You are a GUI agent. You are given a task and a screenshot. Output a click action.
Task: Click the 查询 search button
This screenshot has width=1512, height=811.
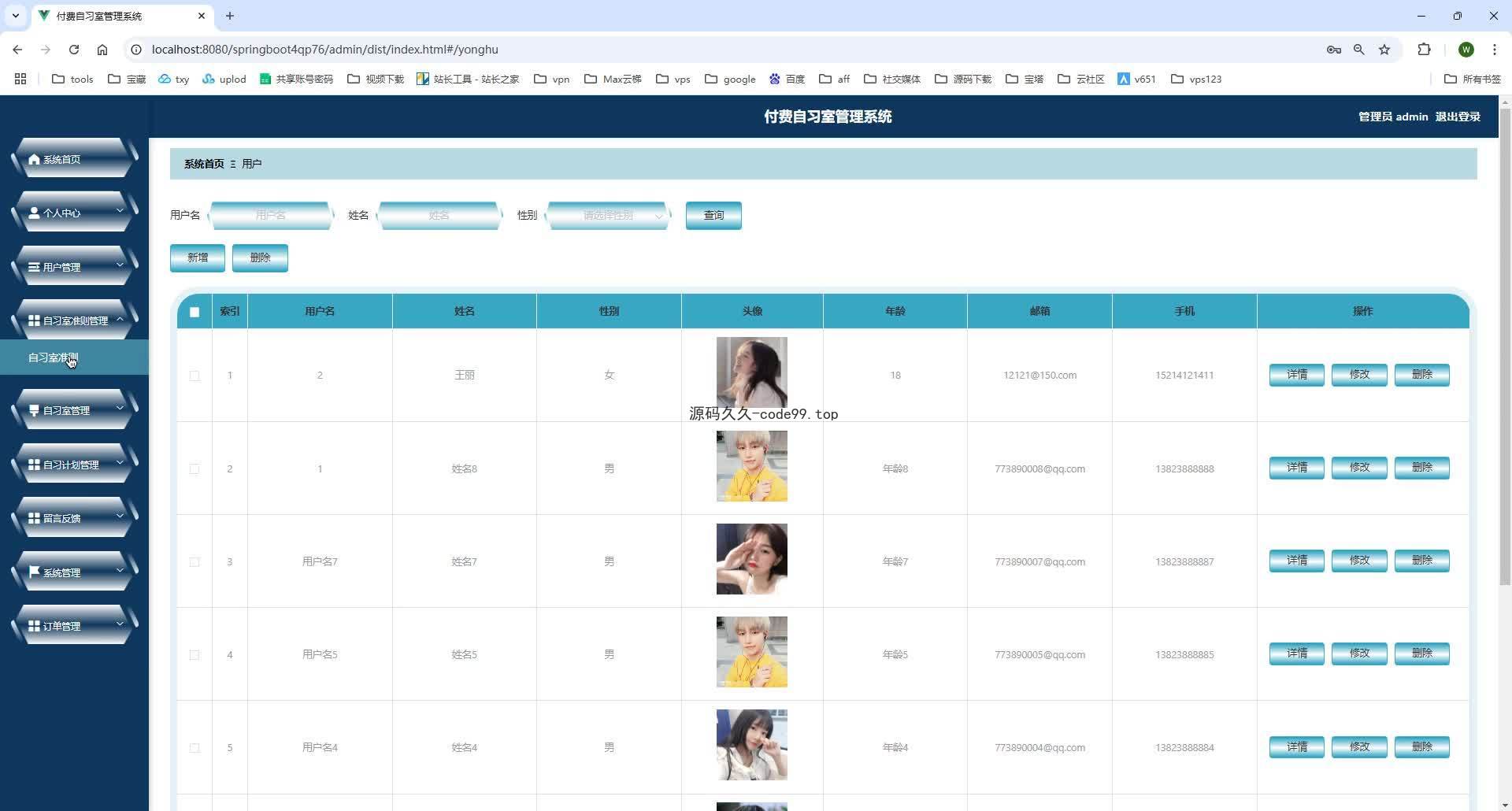pyautogui.click(x=713, y=216)
